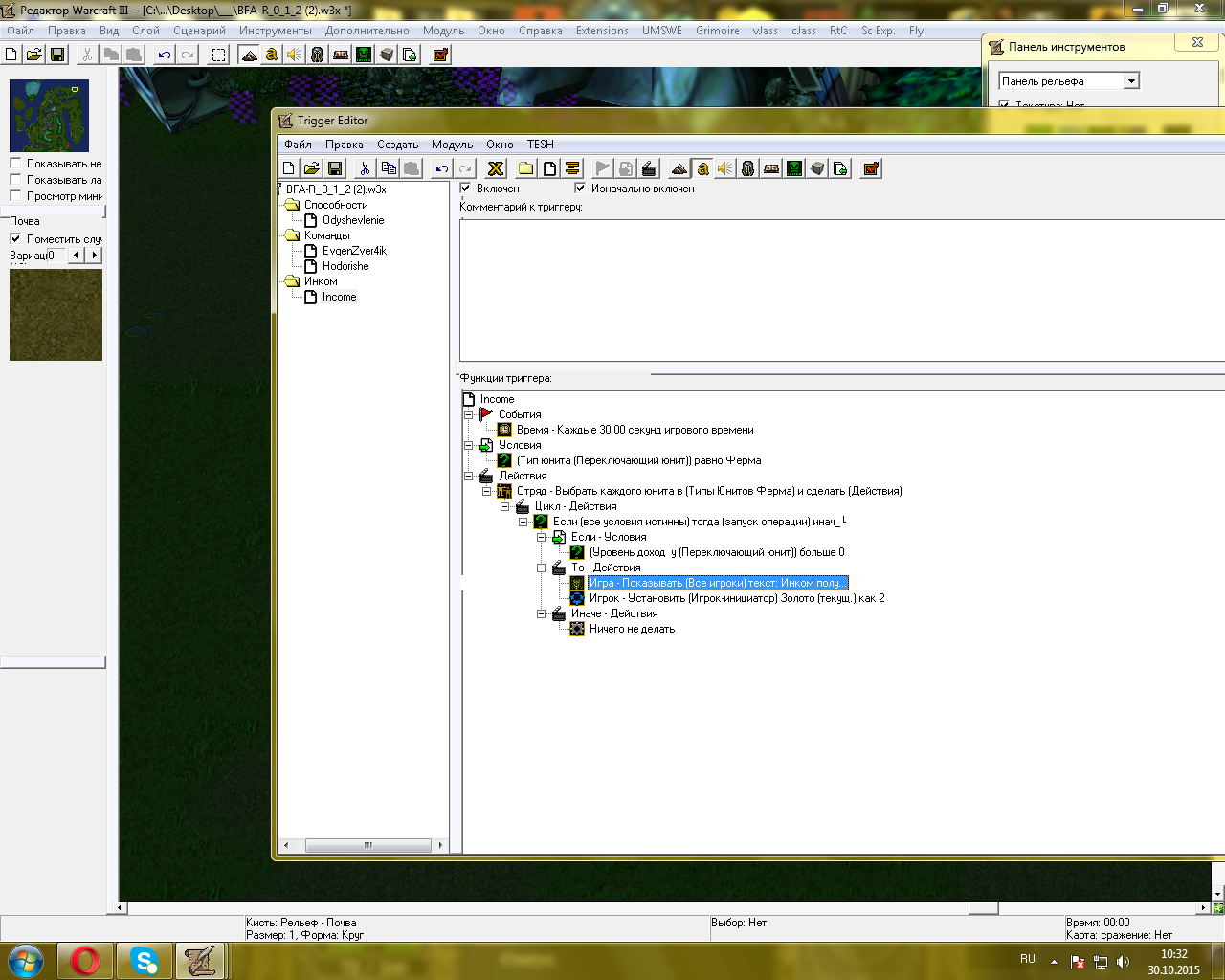Collapse the Иначе - Действия node

pyautogui.click(x=542, y=613)
